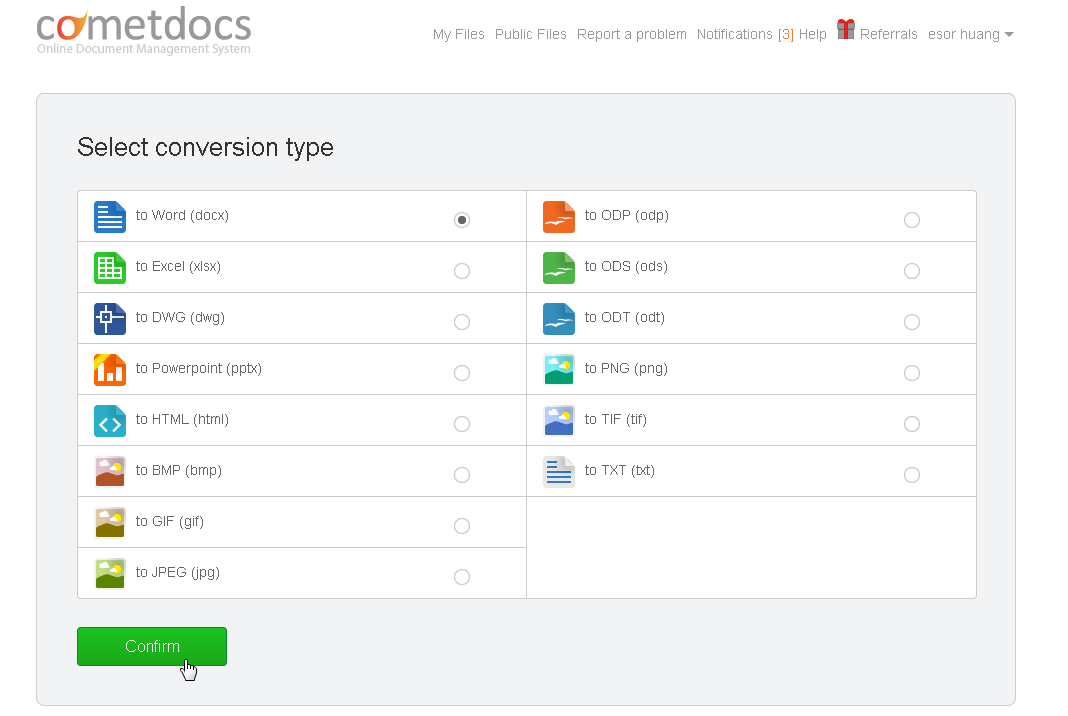Select the 'to Excel (xlsx)' radio button
The image size is (1068, 716).
click(x=462, y=270)
